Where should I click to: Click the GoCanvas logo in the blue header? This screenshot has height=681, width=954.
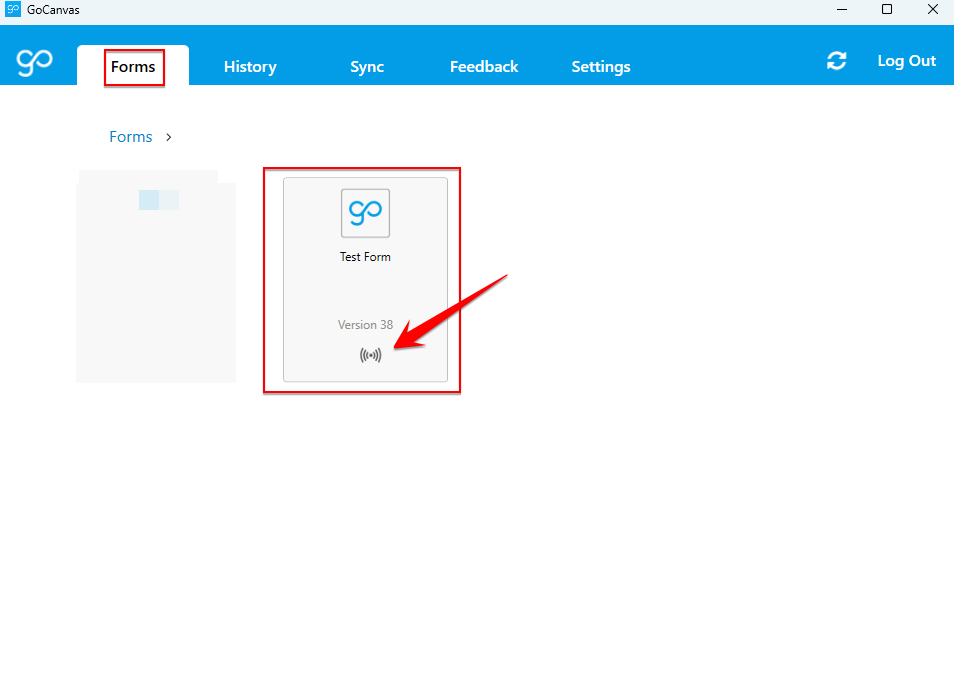click(34, 62)
